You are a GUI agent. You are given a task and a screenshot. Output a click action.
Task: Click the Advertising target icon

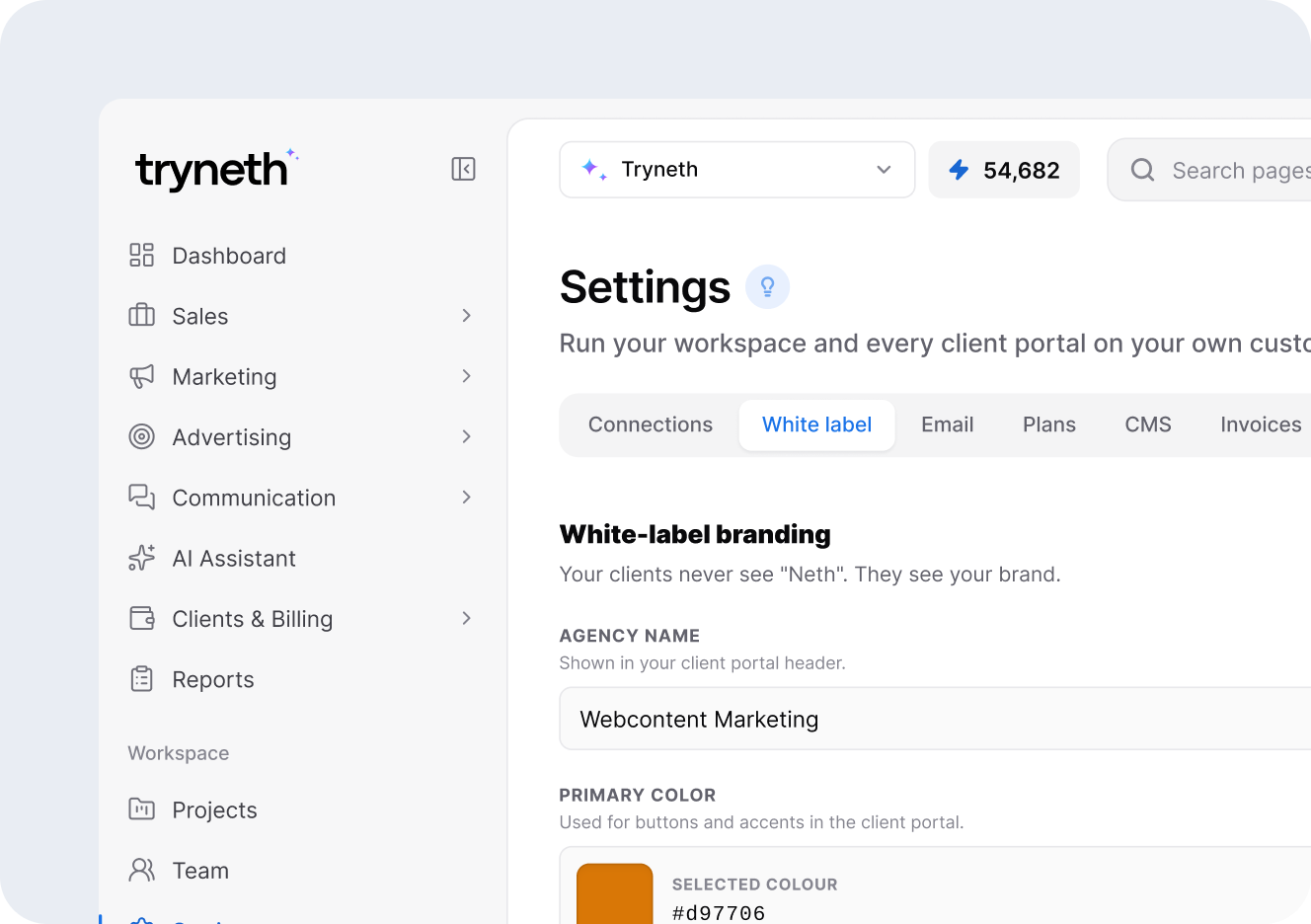coord(142,436)
